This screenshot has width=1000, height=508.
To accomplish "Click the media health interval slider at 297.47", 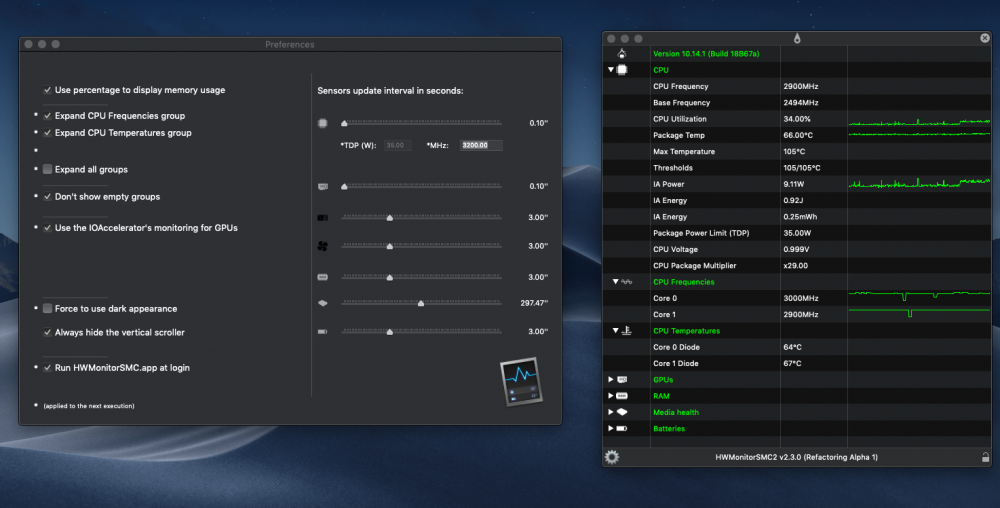I will (422, 303).
